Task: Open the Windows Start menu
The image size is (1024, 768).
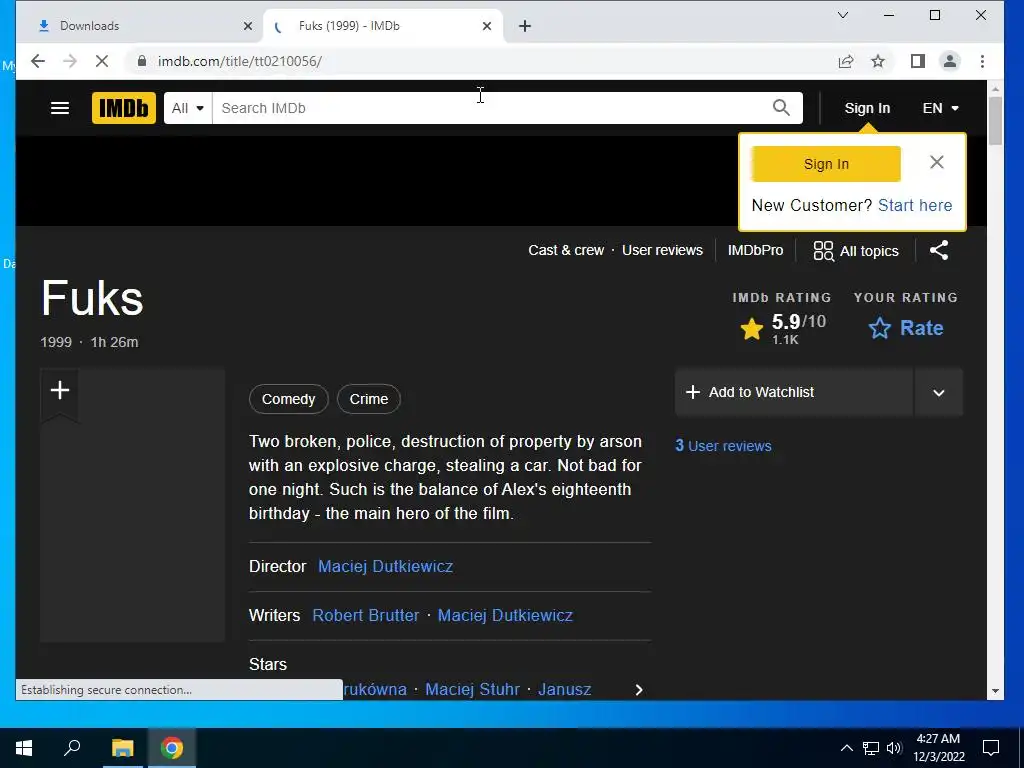Action: [24, 748]
